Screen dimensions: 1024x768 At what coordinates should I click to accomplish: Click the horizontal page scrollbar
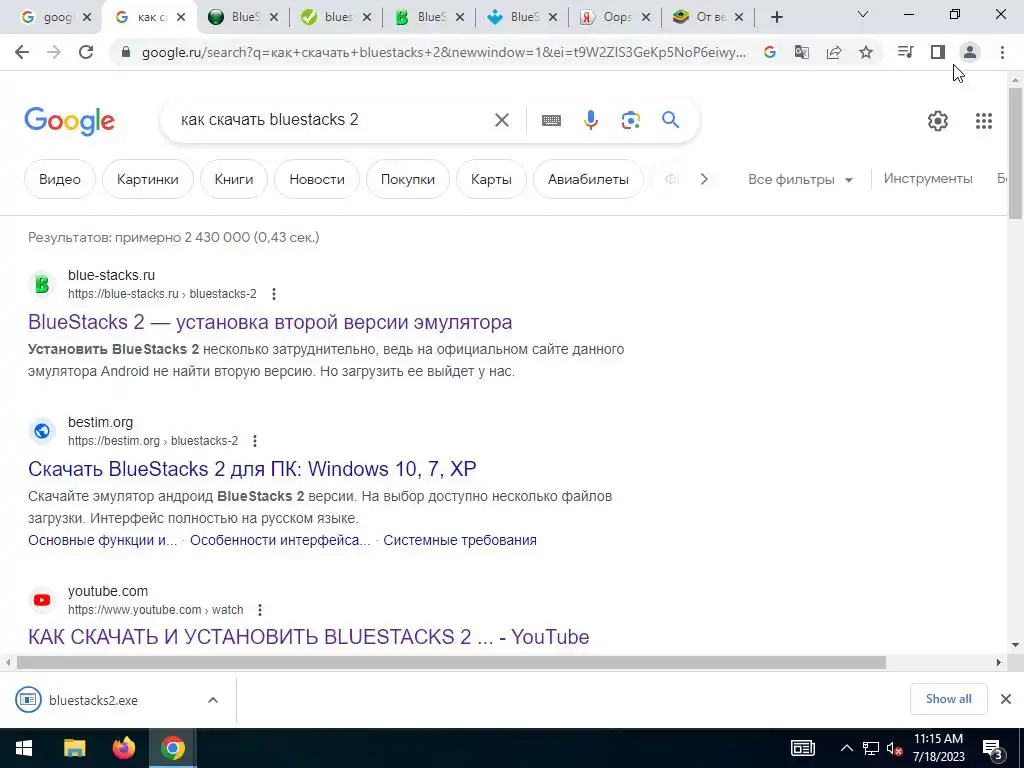(x=451, y=662)
